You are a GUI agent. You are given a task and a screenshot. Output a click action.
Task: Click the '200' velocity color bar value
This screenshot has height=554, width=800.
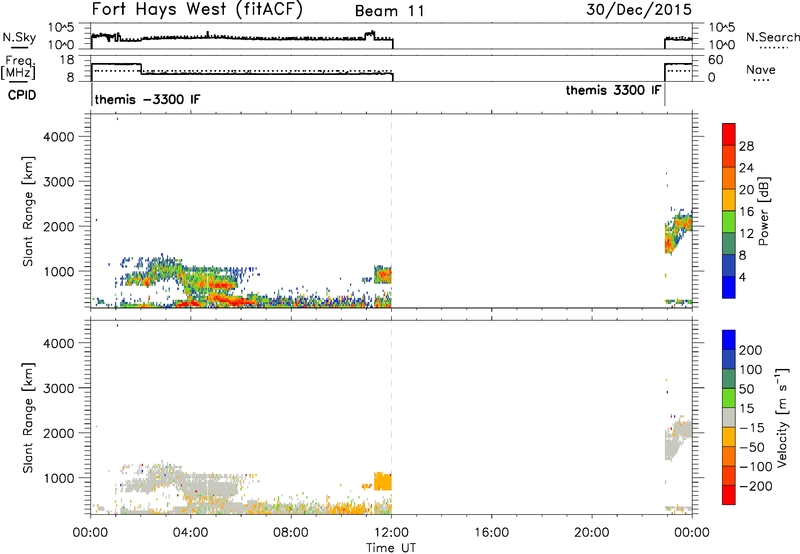[751, 350]
